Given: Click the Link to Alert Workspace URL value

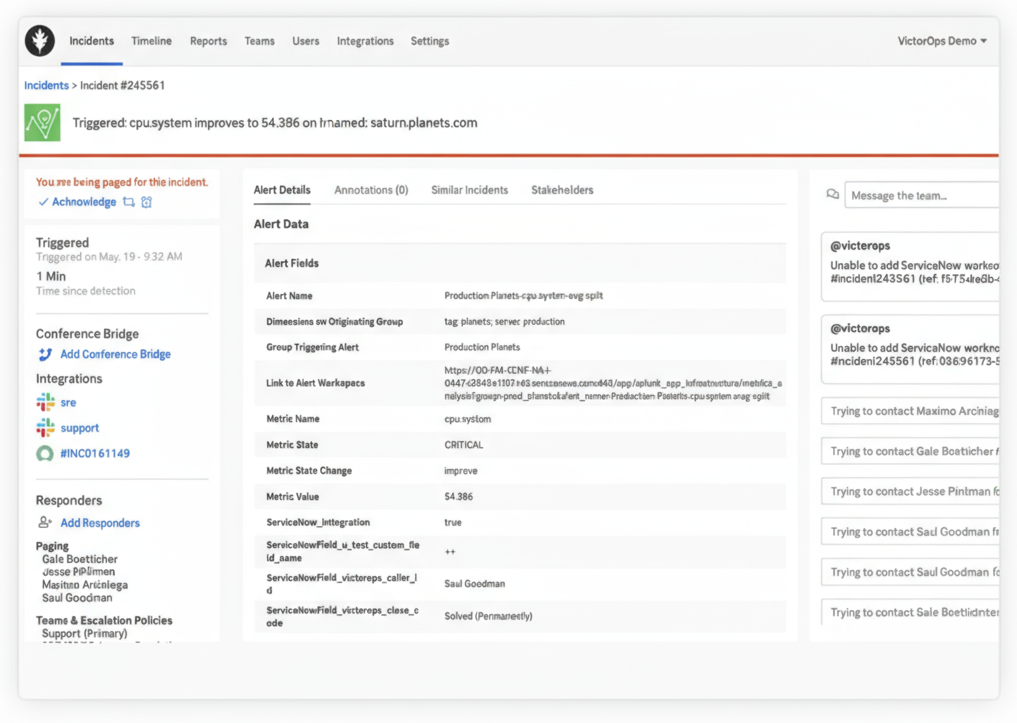Looking at the screenshot, I should tap(613, 383).
